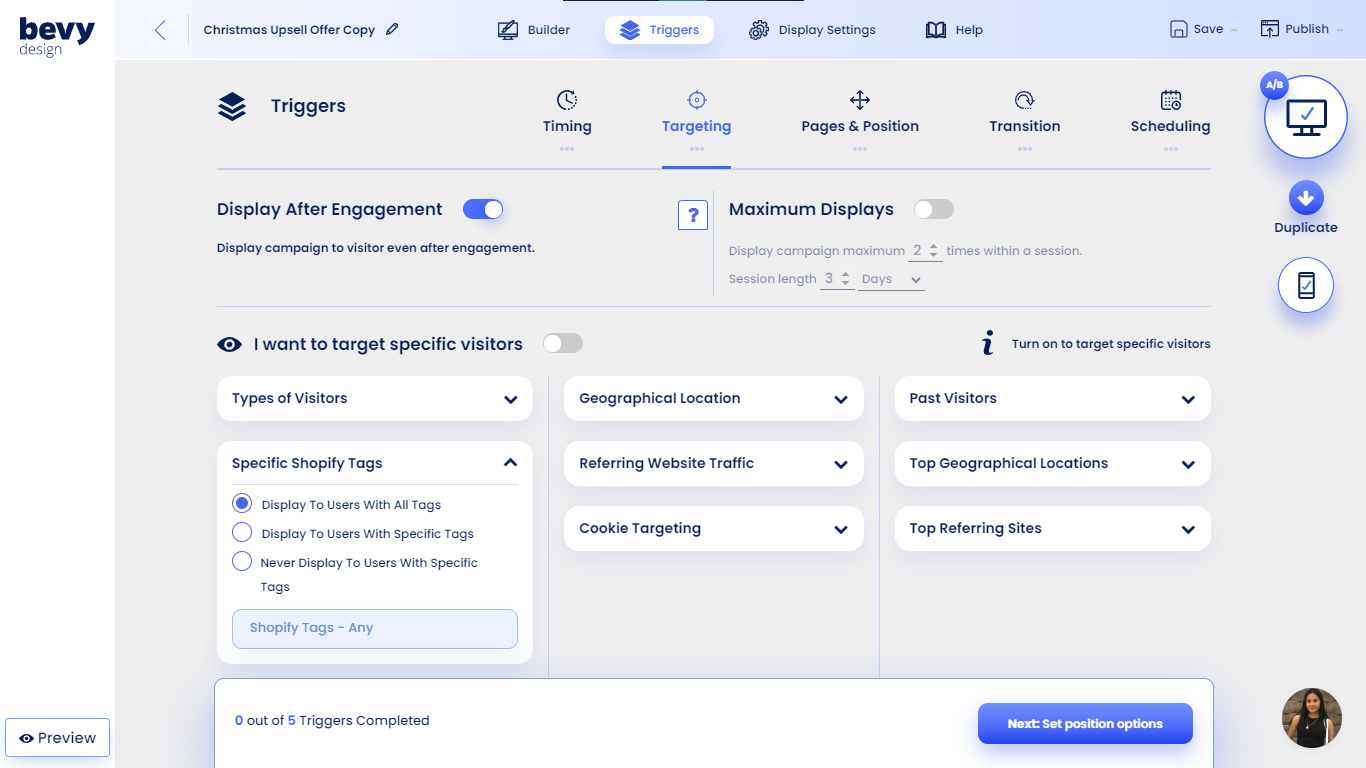Click the Duplicate campaign icon

coord(1305,197)
